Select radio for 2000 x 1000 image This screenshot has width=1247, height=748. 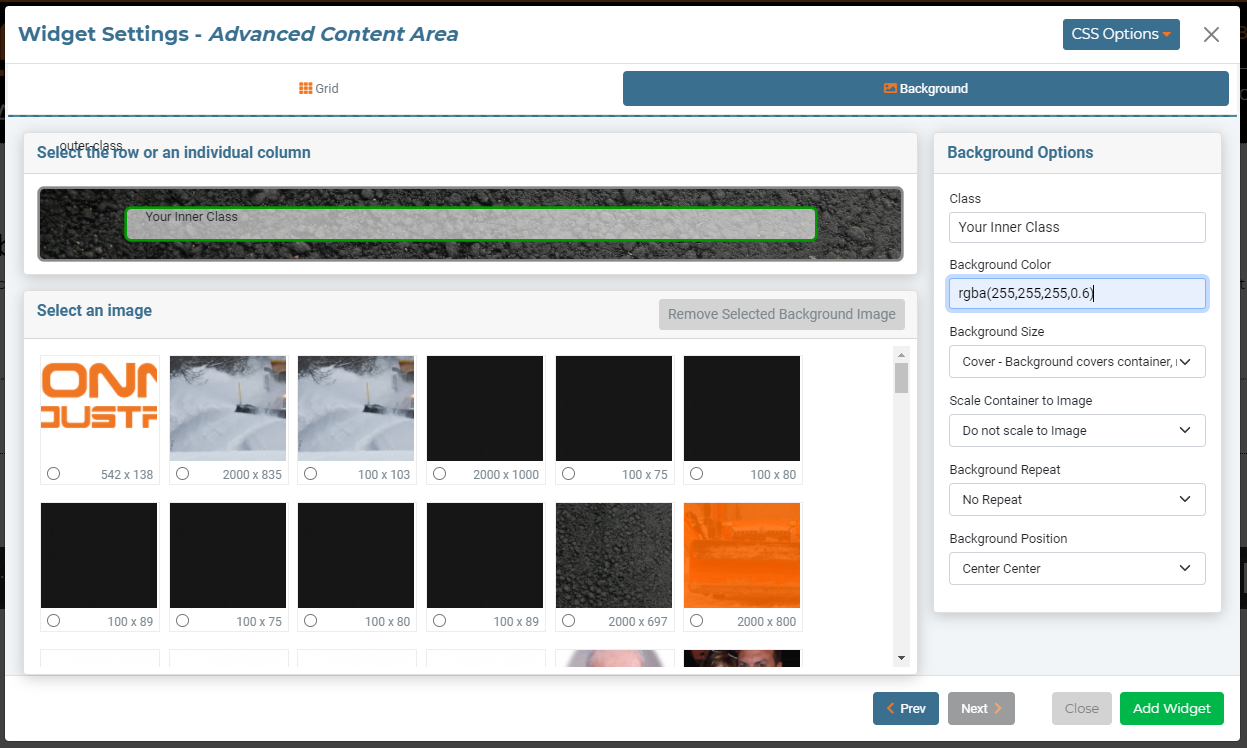click(x=439, y=474)
